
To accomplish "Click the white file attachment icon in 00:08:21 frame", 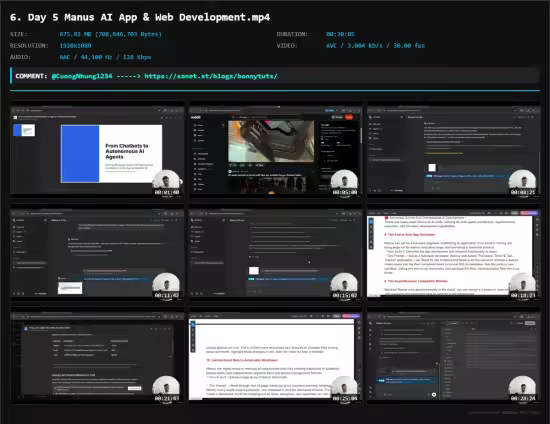I will point(432,168).
